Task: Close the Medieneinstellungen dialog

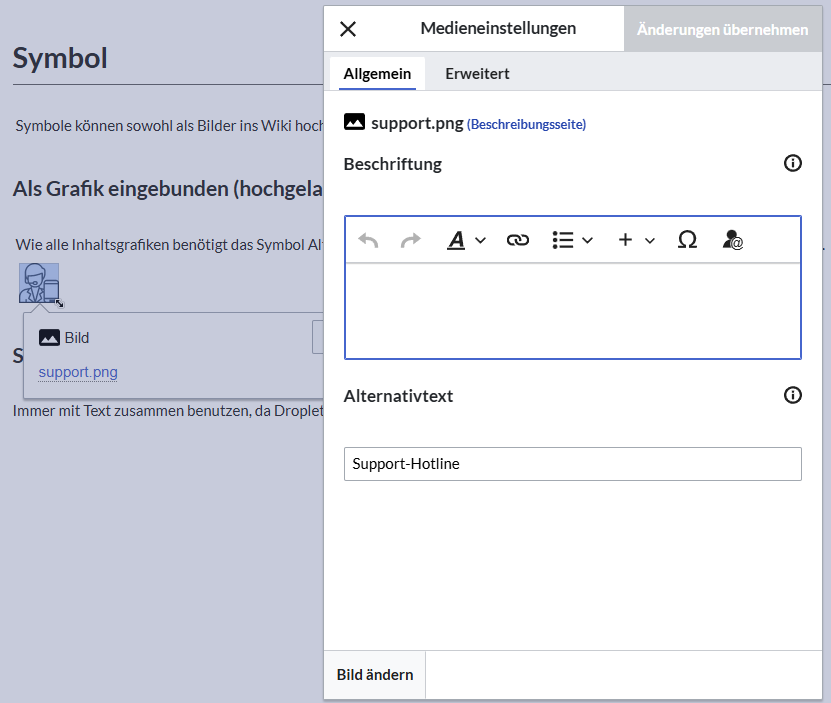Action: [x=348, y=29]
